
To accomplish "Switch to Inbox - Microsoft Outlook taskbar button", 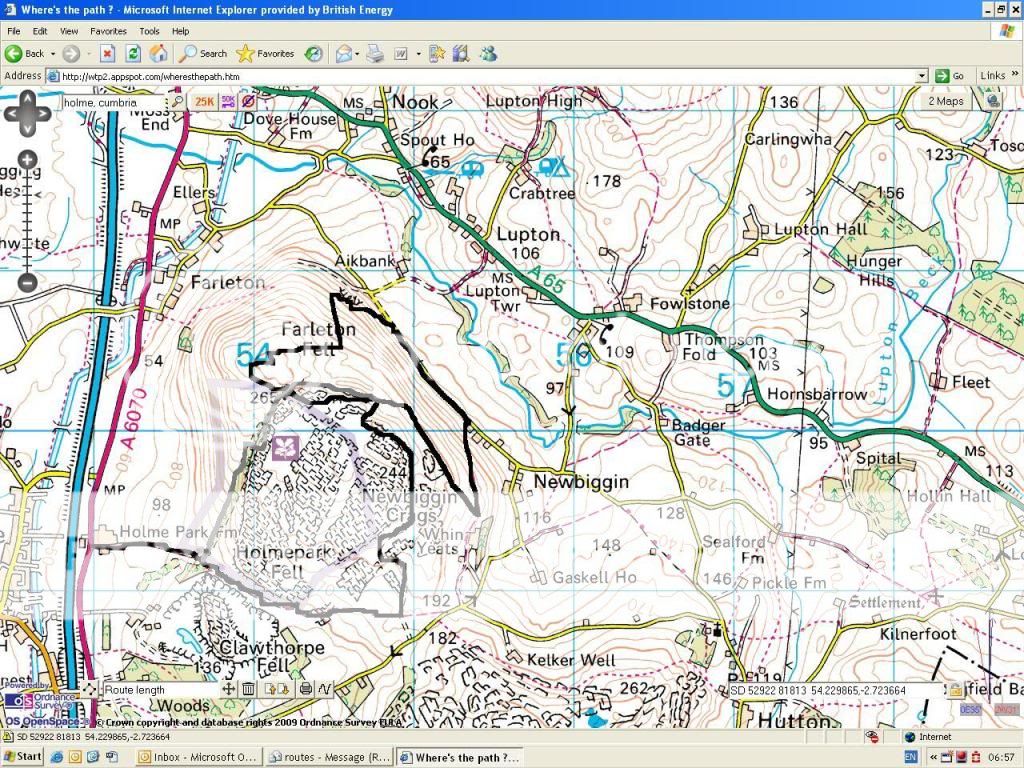I will tap(199, 757).
